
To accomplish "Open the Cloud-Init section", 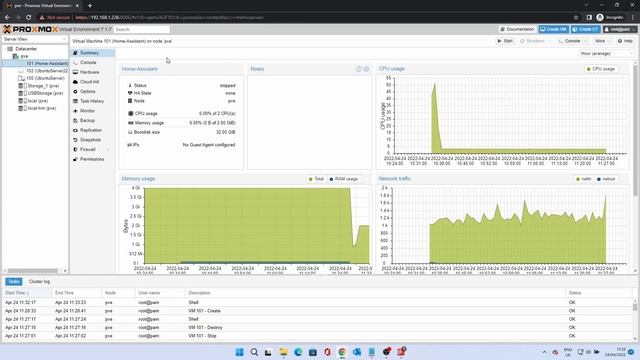I will [x=89, y=82].
